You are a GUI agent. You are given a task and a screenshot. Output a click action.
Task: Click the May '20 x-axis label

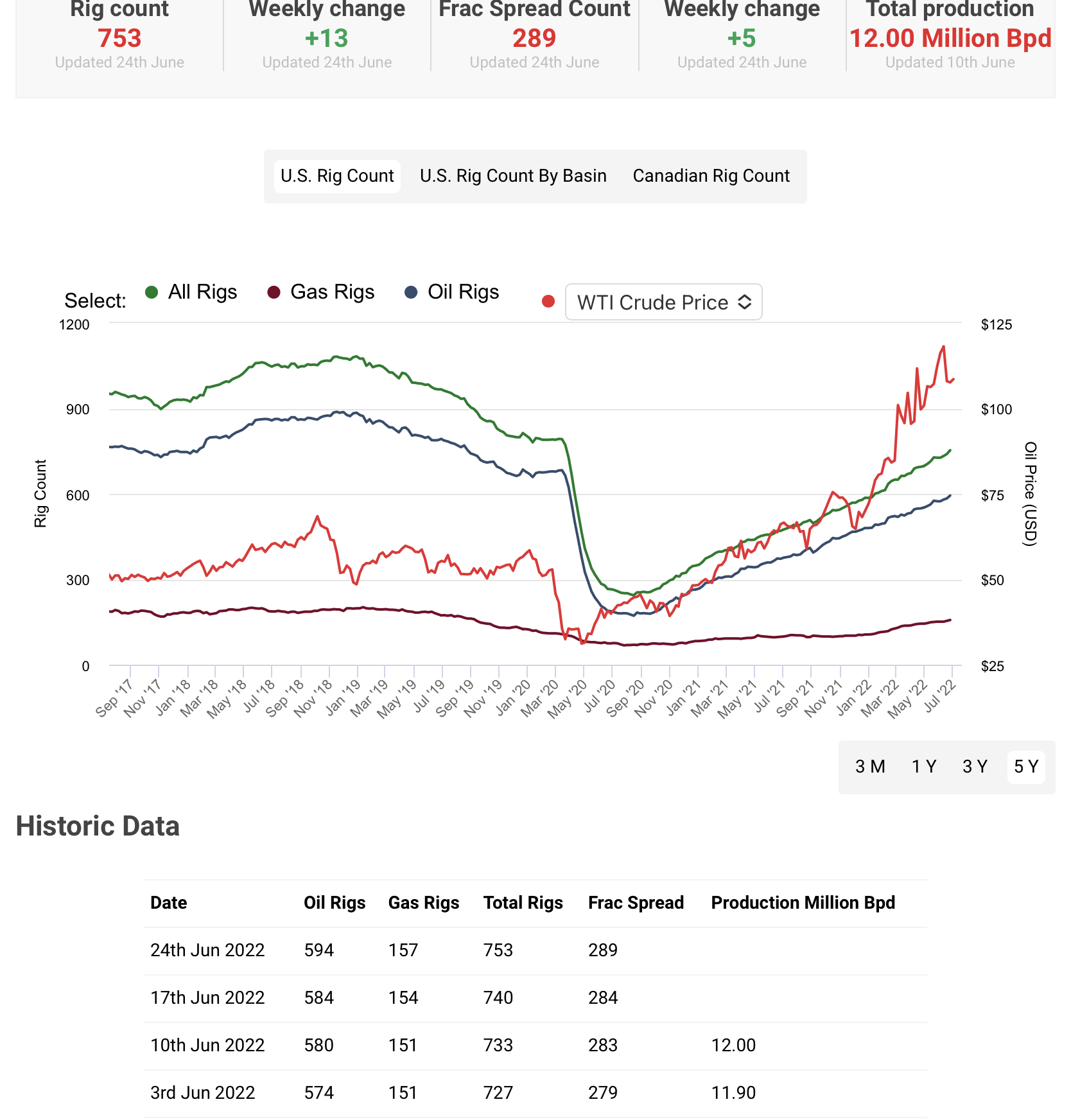pyautogui.click(x=566, y=699)
